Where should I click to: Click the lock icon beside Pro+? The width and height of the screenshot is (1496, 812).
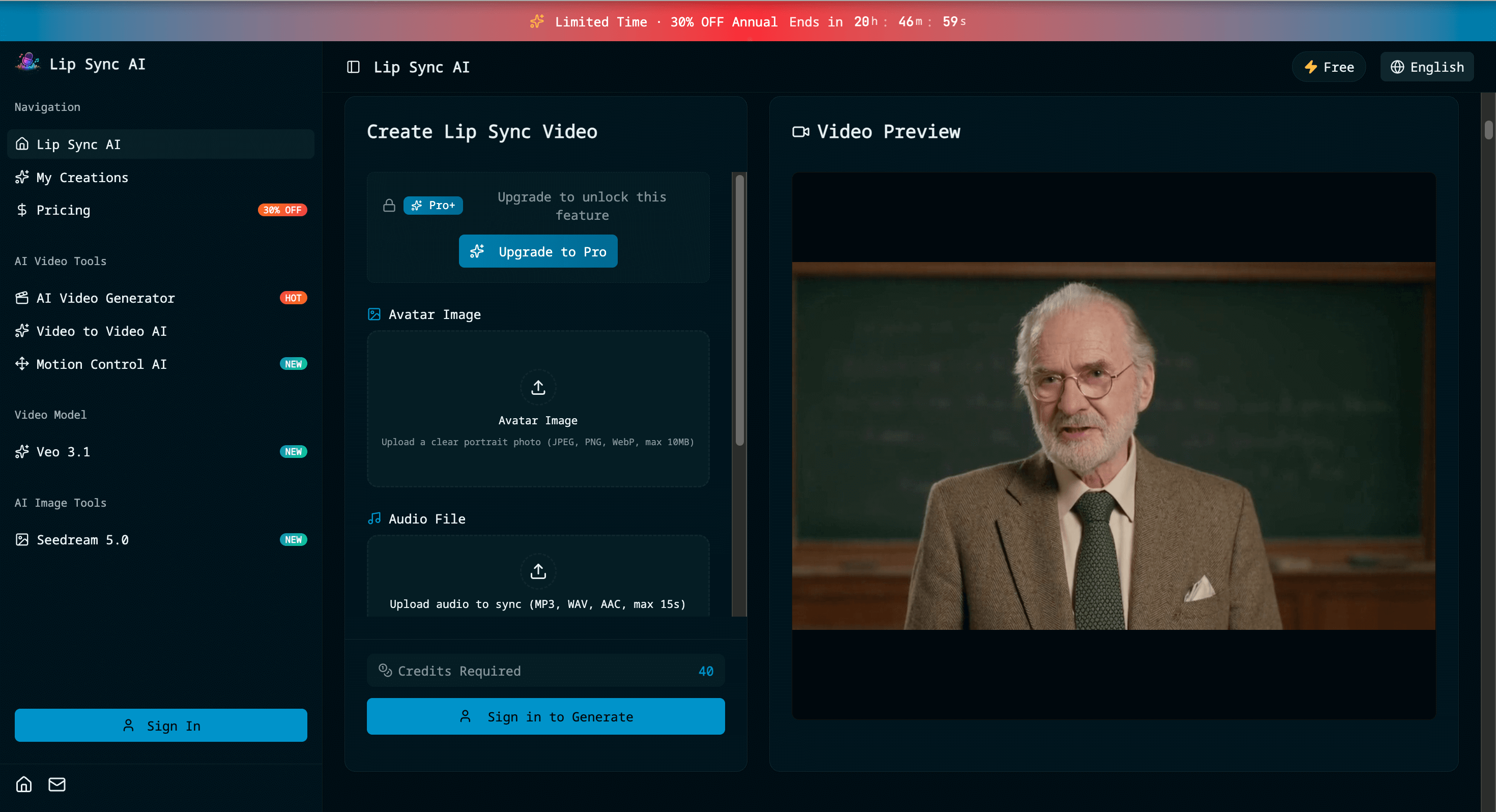389,206
